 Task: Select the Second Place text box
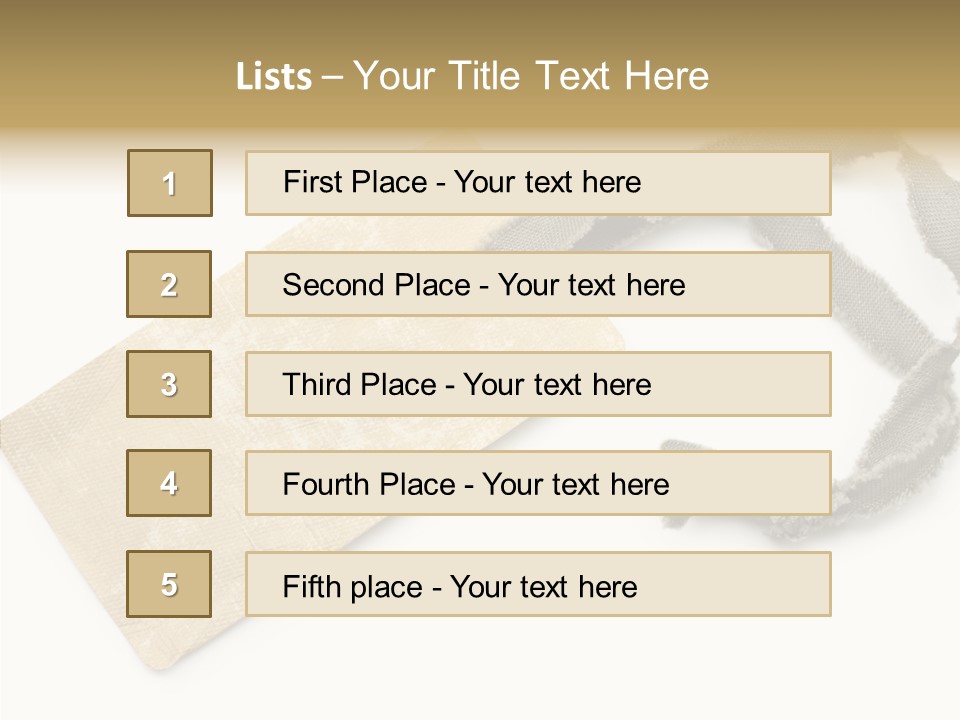coord(538,285)
